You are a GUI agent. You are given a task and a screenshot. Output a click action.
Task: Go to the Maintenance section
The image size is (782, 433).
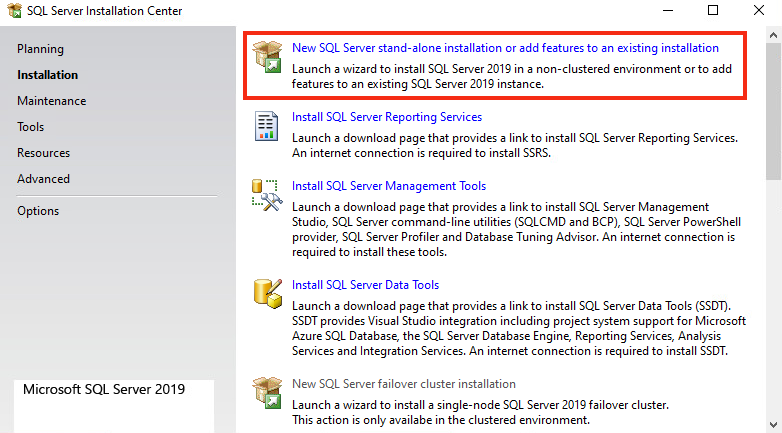tap(51, 101)
